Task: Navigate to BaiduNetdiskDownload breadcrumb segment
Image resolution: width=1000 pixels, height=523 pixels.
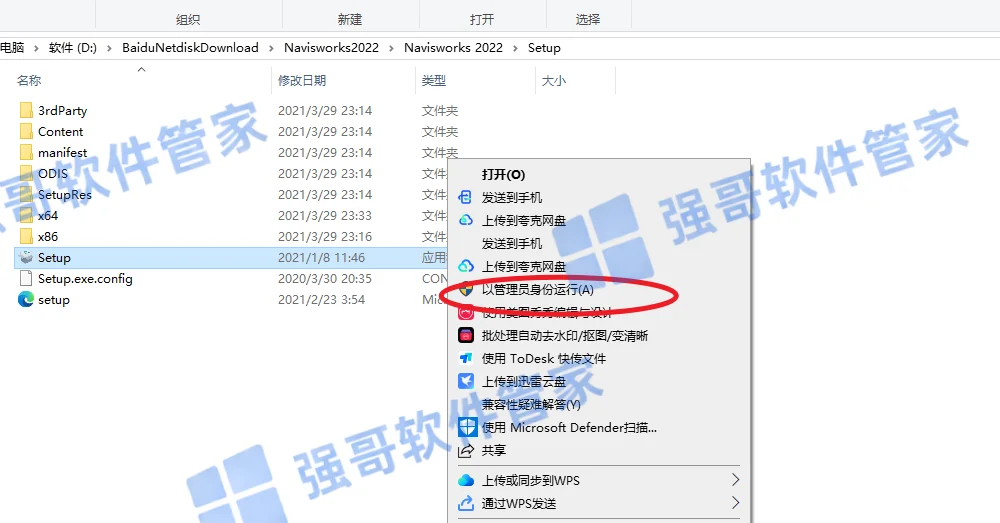Action: [190, 48]
